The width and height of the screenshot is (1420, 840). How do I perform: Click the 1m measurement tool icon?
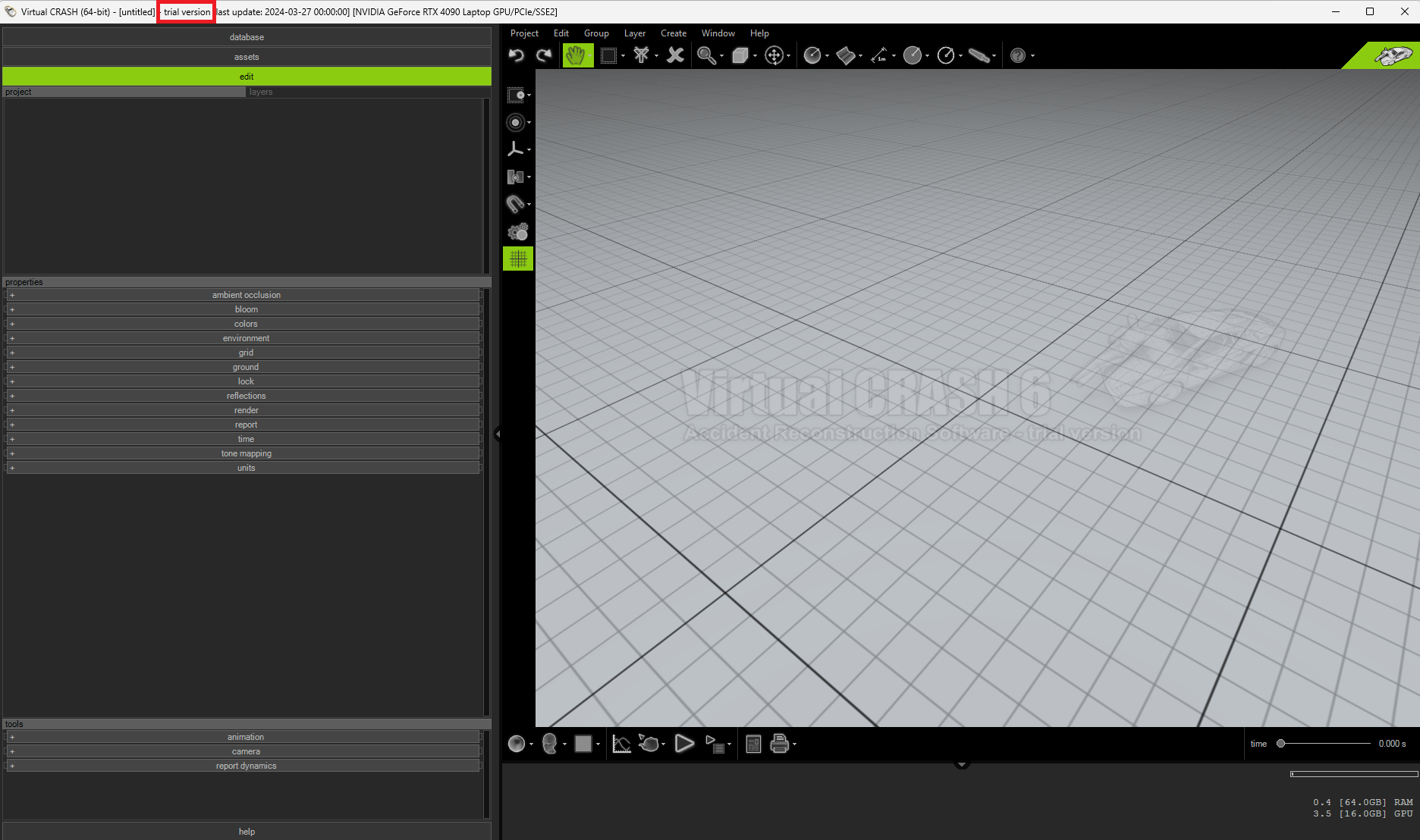coord(879,55)
